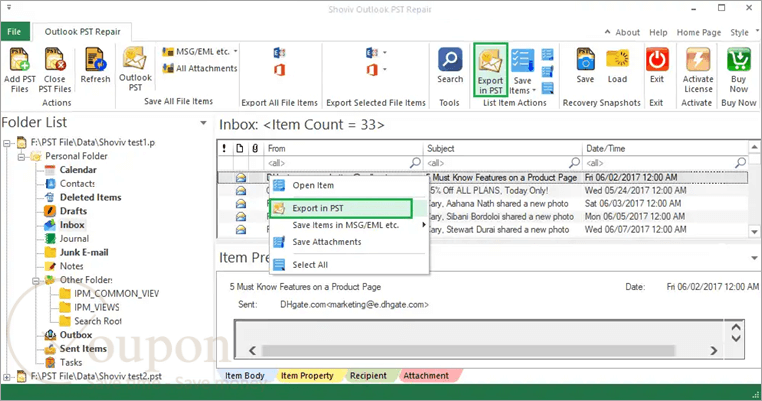The height and width of the screenshot is (401, 762).
Task: Click Office 365 icon under Export Selected File Items
Action: [372, 70]
